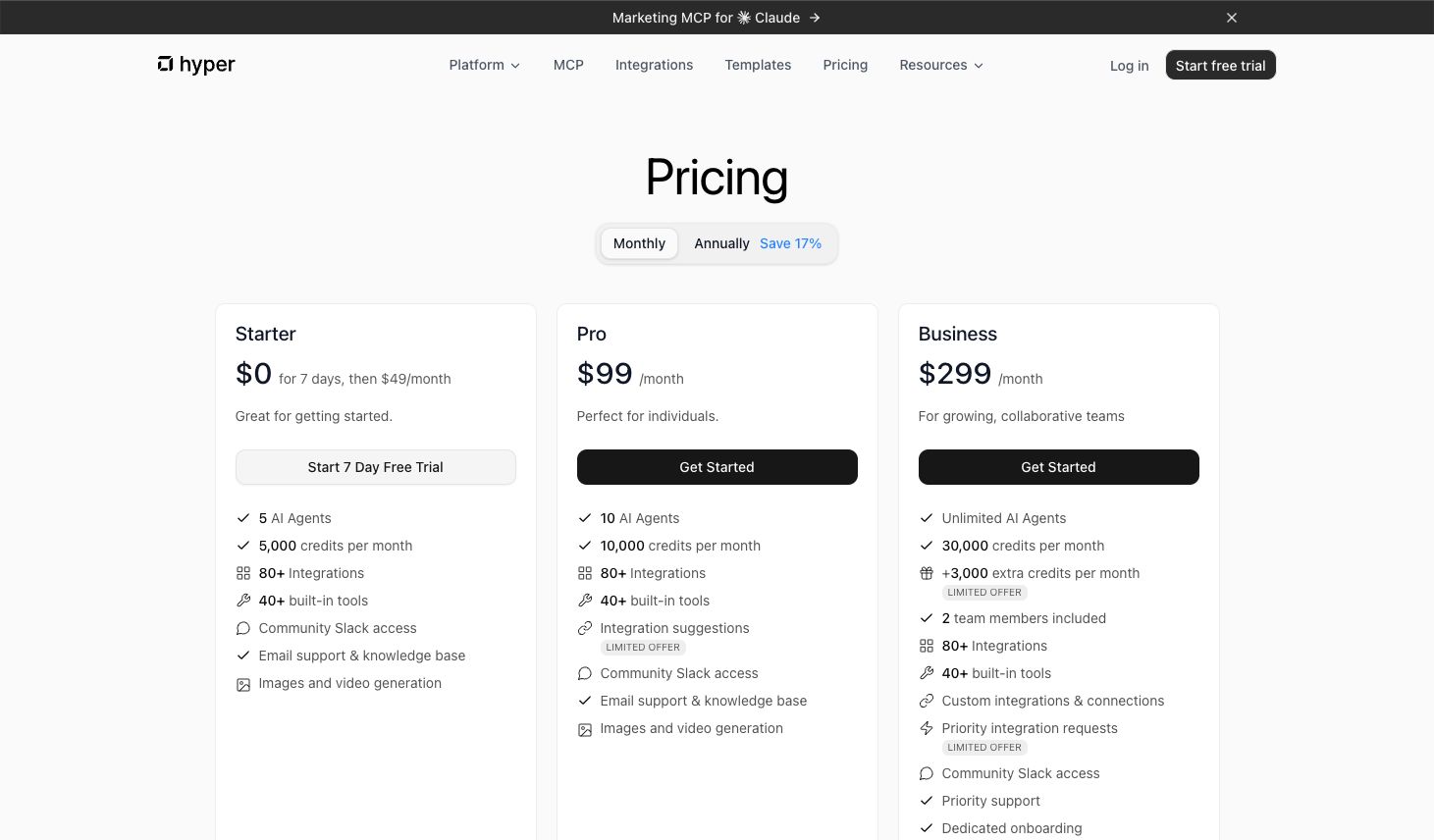Click "Unlimited AI Agents" feature text
Viewport: 1434px width, 840px height.
pyautogui.click(x=1004, y=518)
